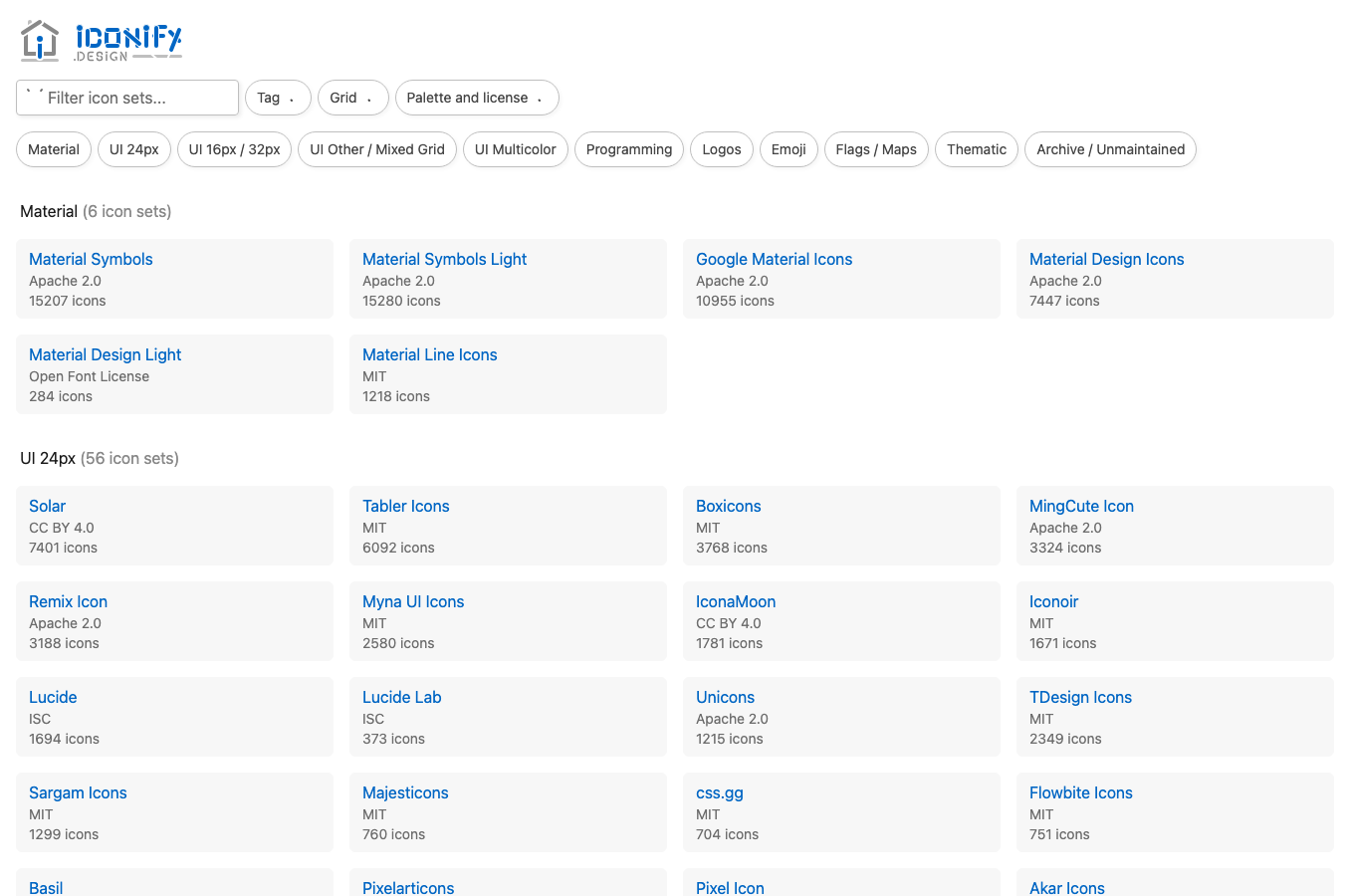This screenshot has height=896, width=1350.
Task: Open the Lucide icon set
Action: point(53,697)
